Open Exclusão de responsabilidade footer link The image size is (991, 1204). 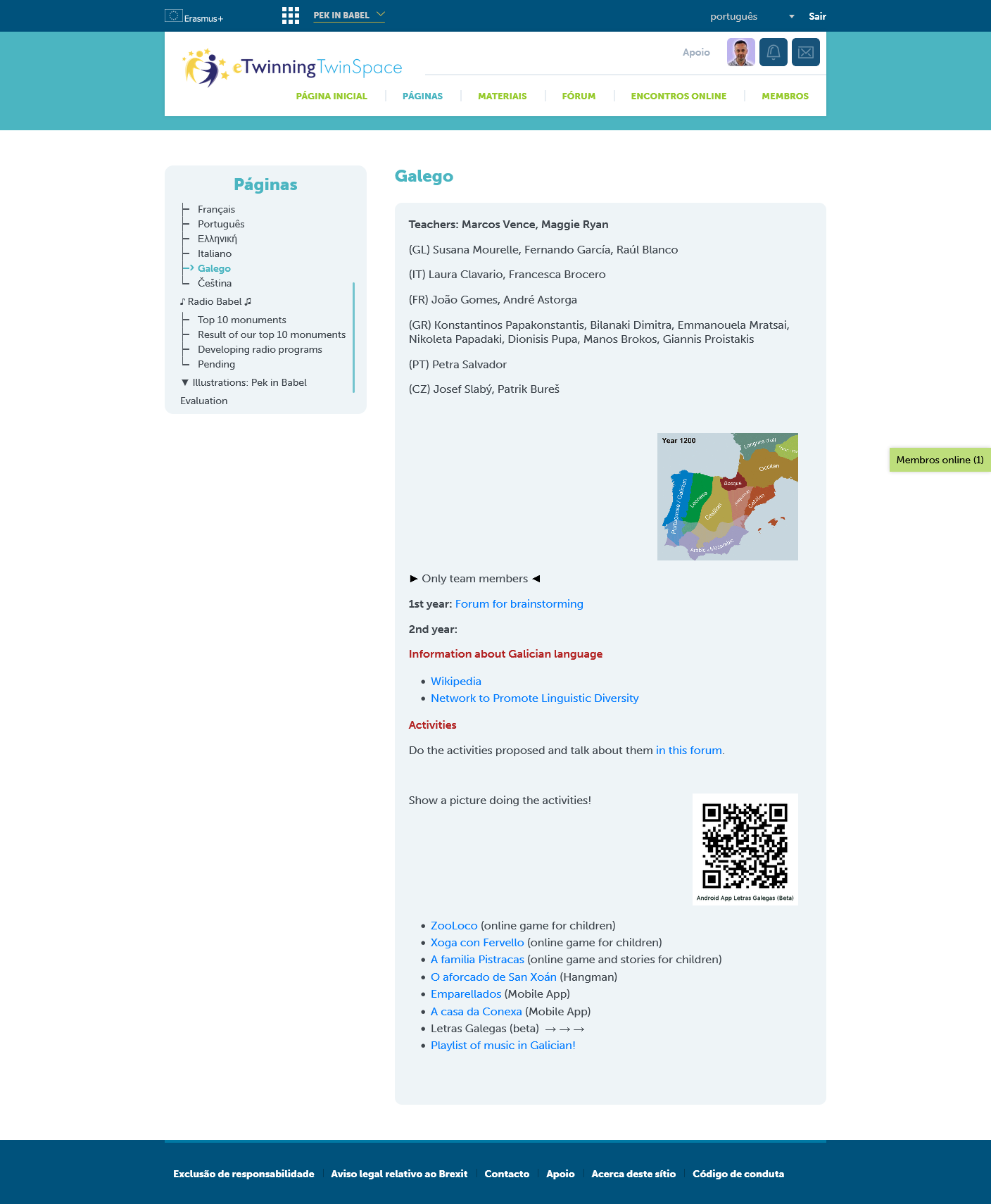click(x=244, y=1174)
